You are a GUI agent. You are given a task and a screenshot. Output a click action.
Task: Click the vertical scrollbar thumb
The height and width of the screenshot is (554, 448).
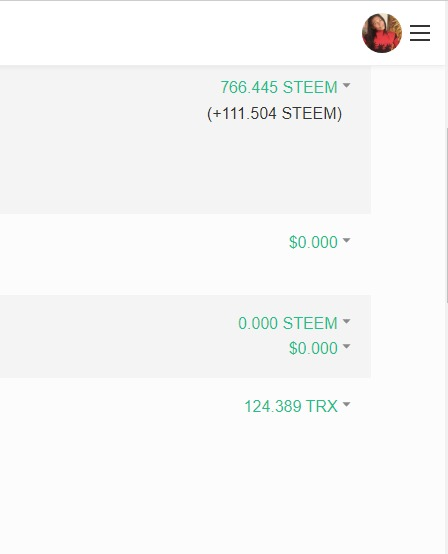447,215
